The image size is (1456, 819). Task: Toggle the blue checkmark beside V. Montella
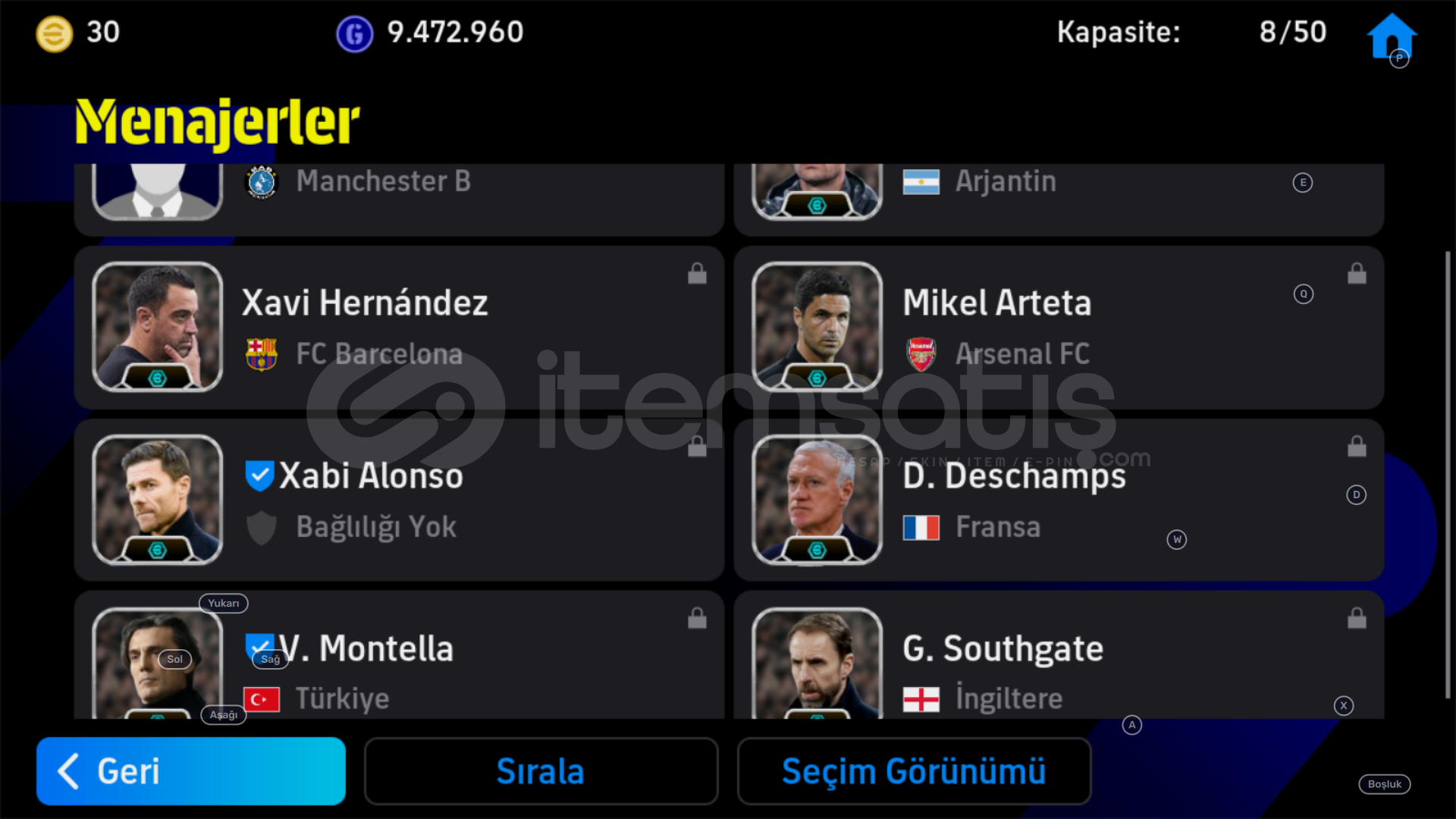[259, 648]
